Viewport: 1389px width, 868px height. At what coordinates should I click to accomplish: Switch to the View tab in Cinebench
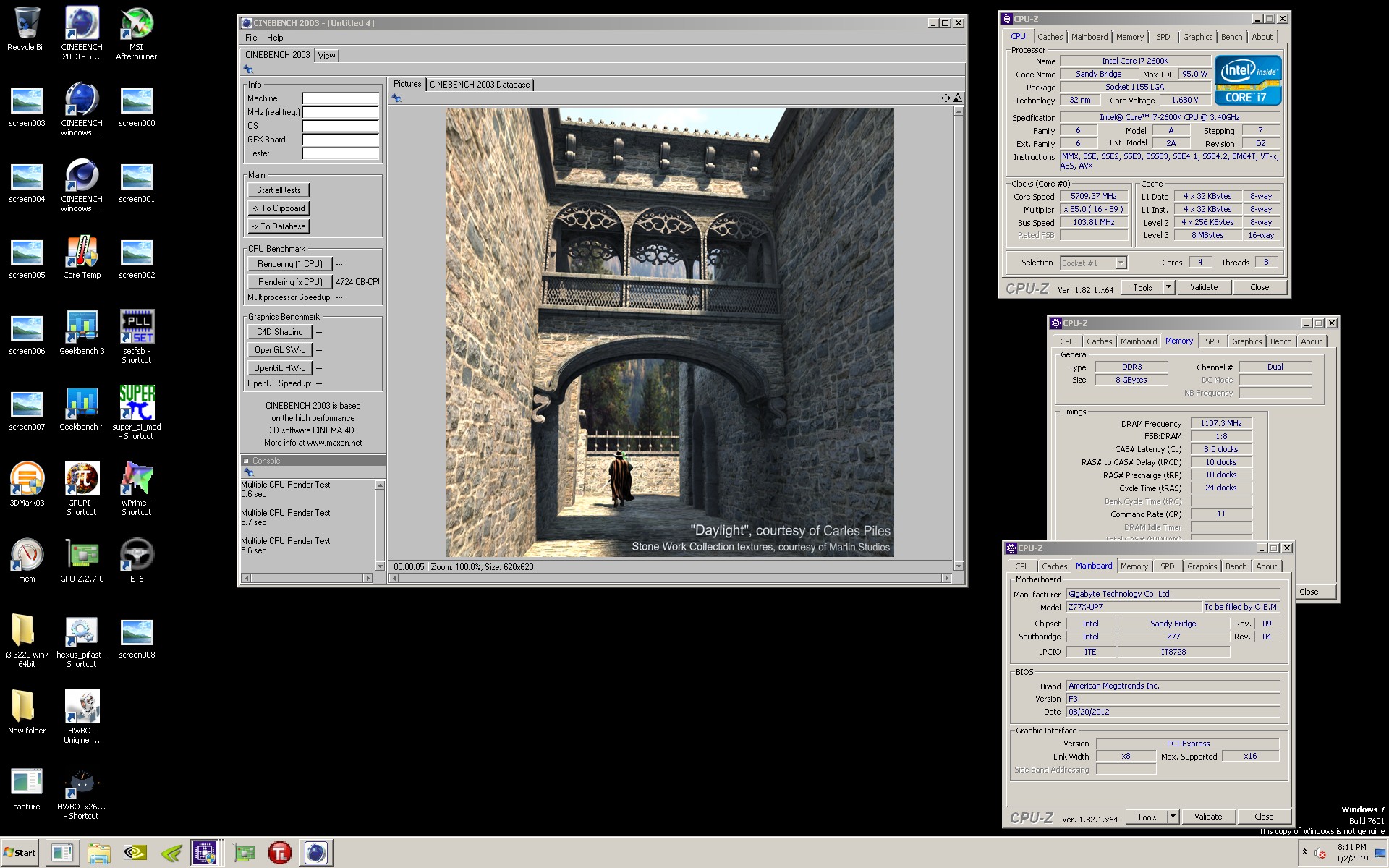coord(326,56)
